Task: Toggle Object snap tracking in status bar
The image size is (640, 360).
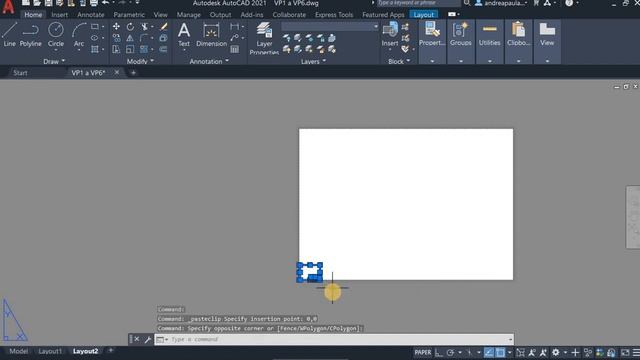Action: 489,352
